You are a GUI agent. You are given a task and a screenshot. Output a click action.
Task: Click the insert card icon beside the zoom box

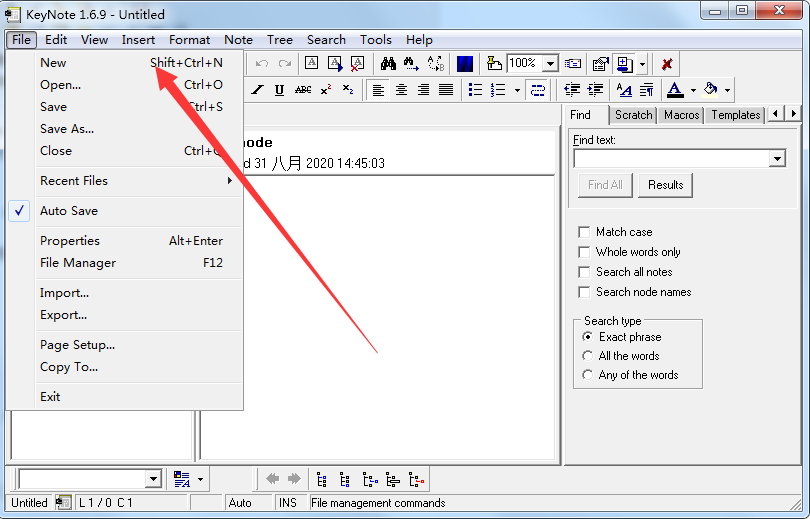click(x=572, y=64)
